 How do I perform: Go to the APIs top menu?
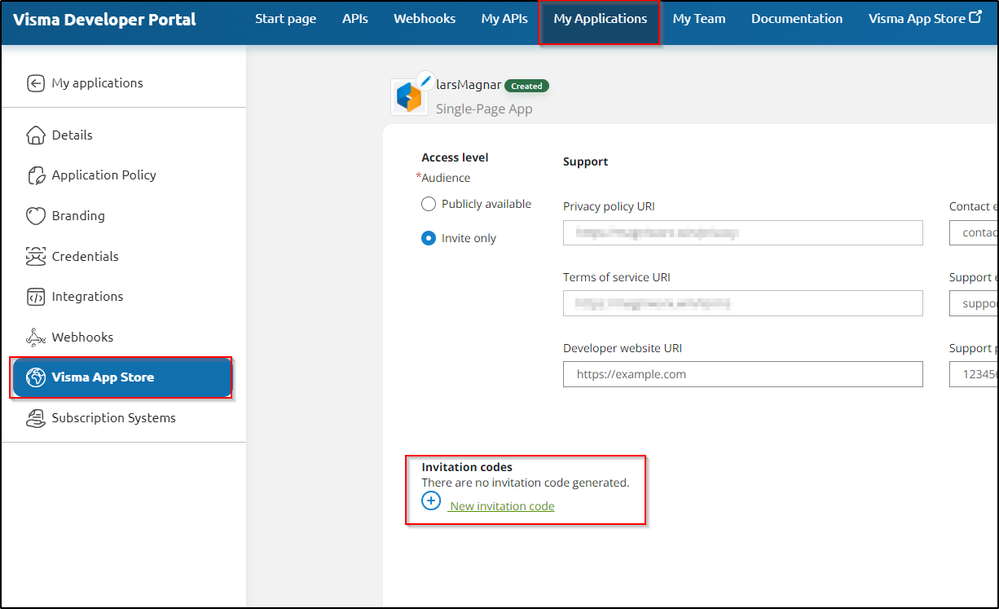355,19
